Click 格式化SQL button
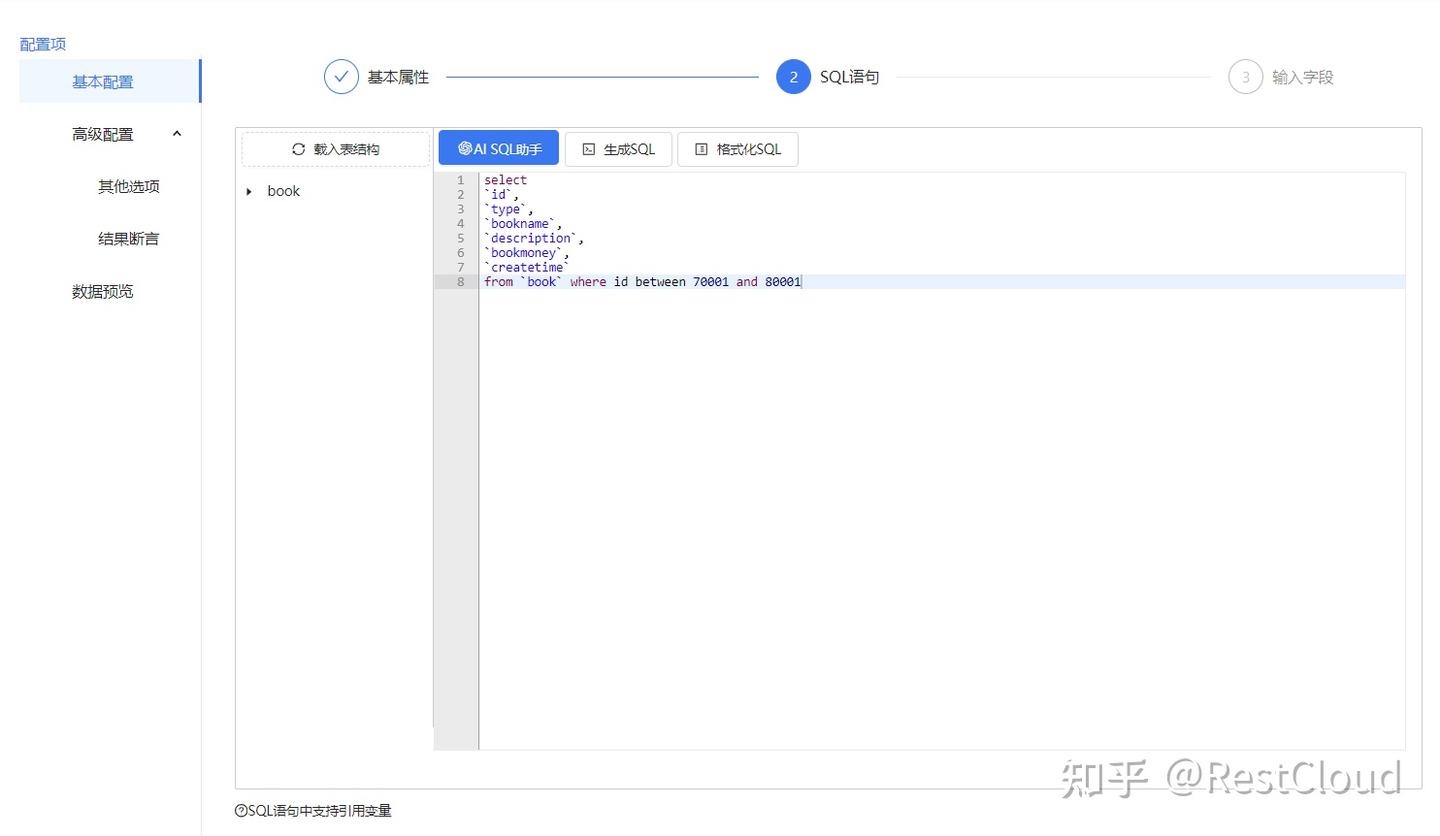 click(737, 149)
